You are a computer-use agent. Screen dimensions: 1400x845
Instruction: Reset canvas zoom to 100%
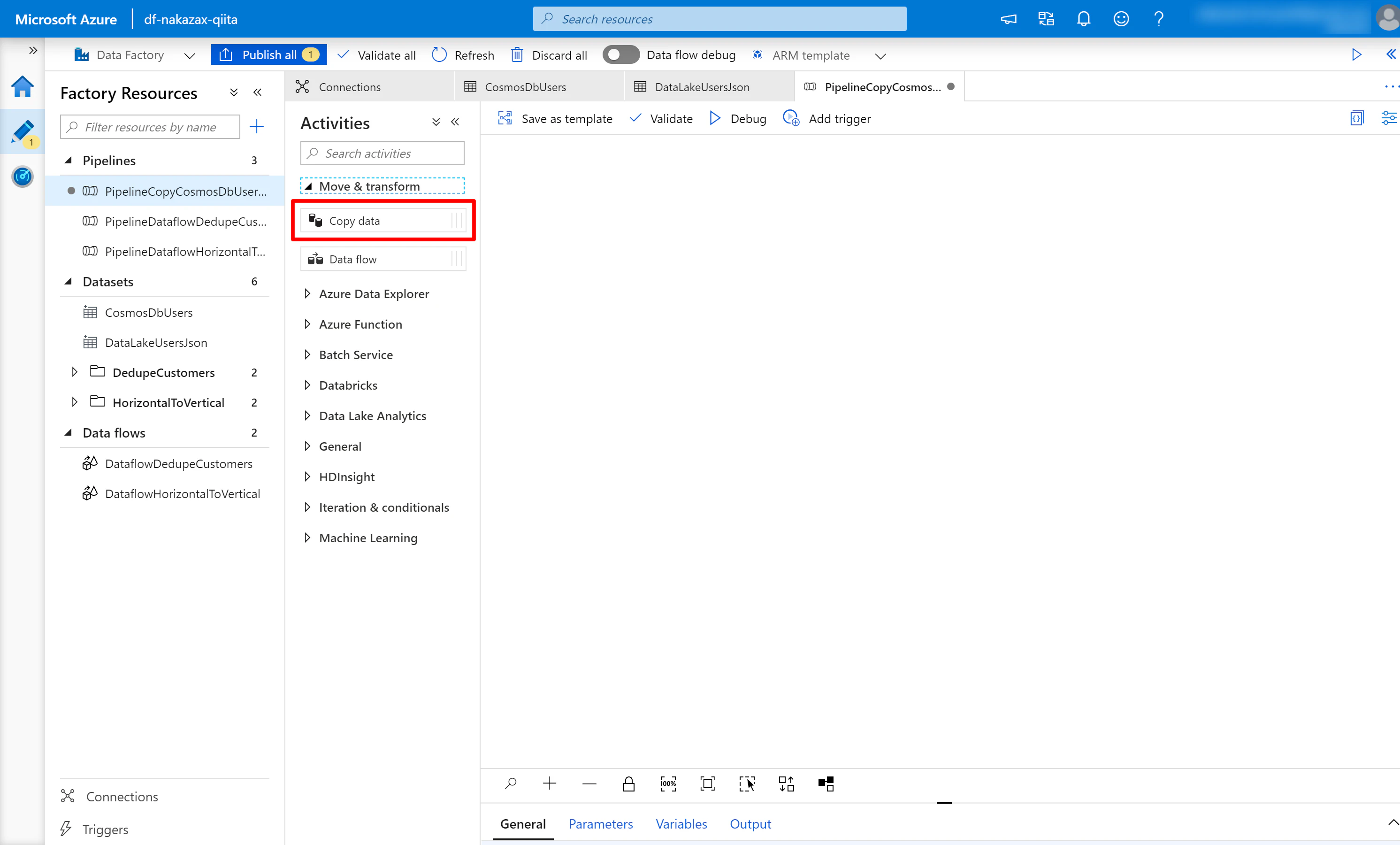tap(668, 784)
